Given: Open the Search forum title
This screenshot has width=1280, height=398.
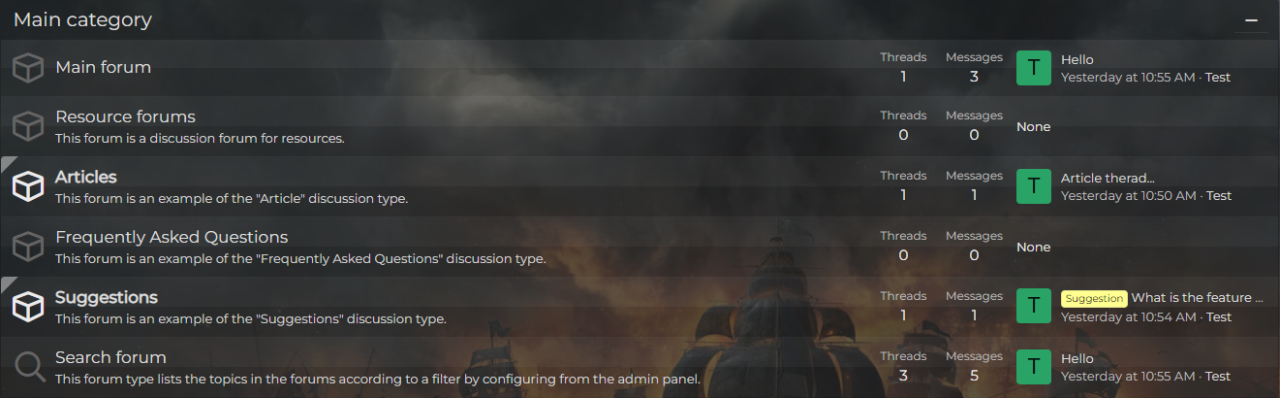Looking at the screenshot, I should (x=110, y=357).
